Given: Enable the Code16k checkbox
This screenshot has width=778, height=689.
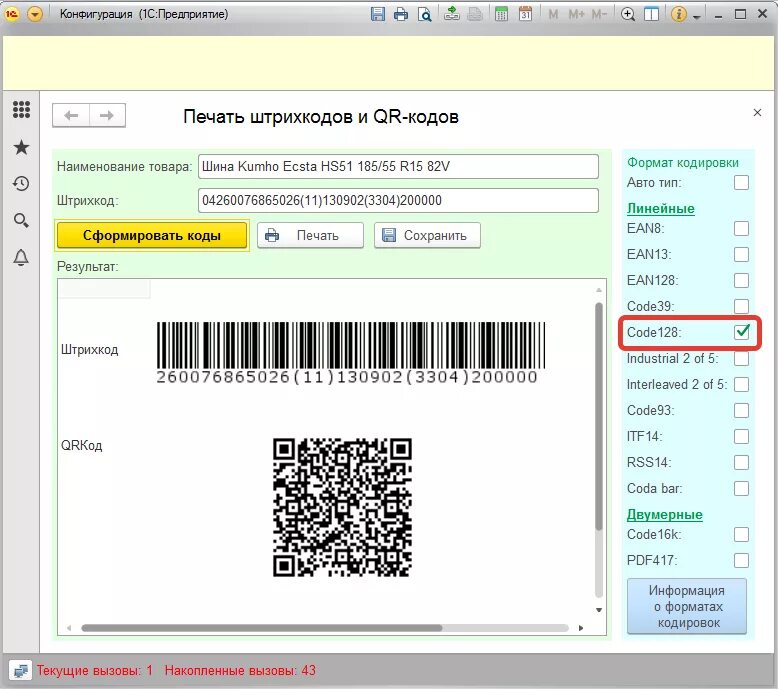Looking at the screenshot, I should tap(741, 535).
